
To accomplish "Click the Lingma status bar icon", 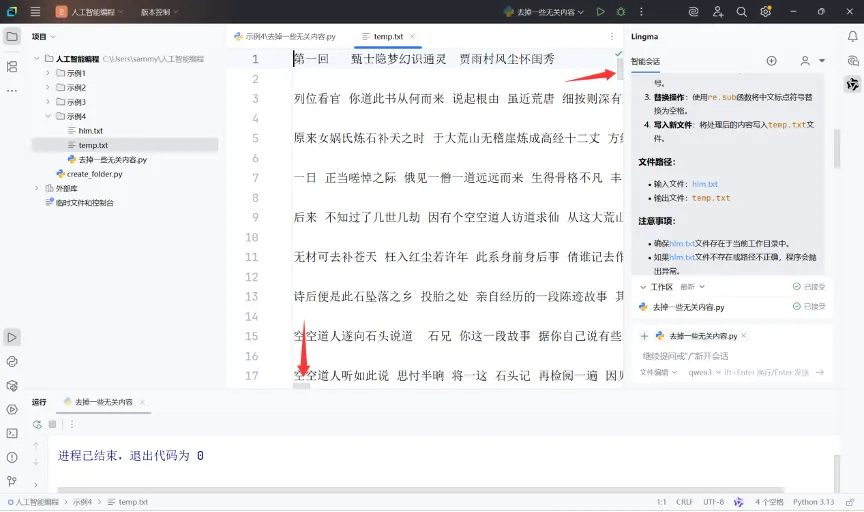I will (x=738, y=502).
